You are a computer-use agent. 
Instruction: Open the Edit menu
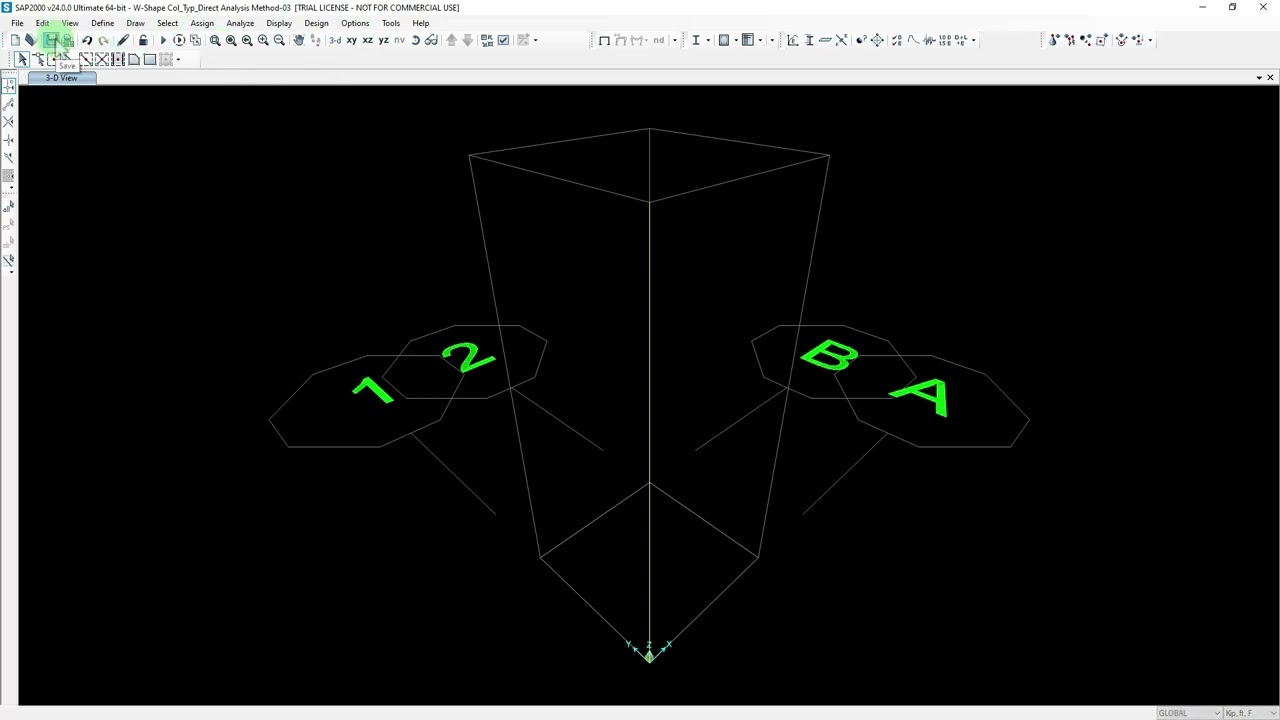pos(42,23)
